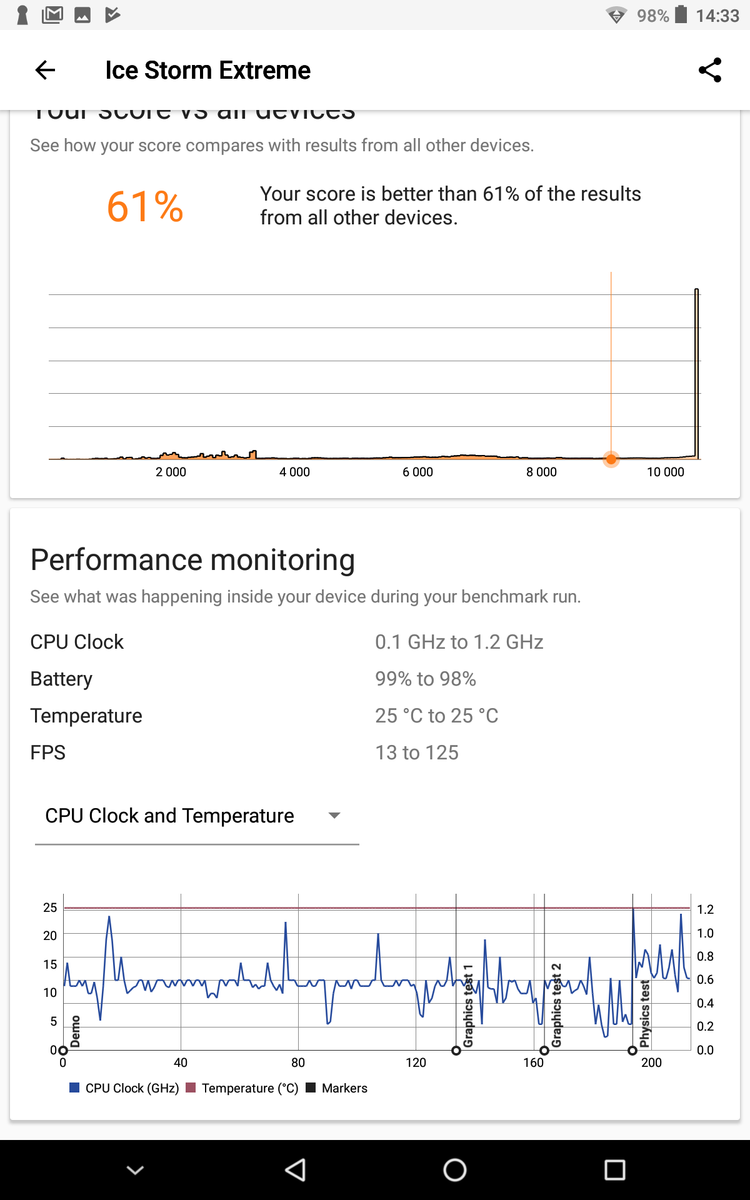Image resolution: width=750 pixels, height=1200 pixels.
Task: Select the Demo marker on the chart
Action: tap(63, 1050)
